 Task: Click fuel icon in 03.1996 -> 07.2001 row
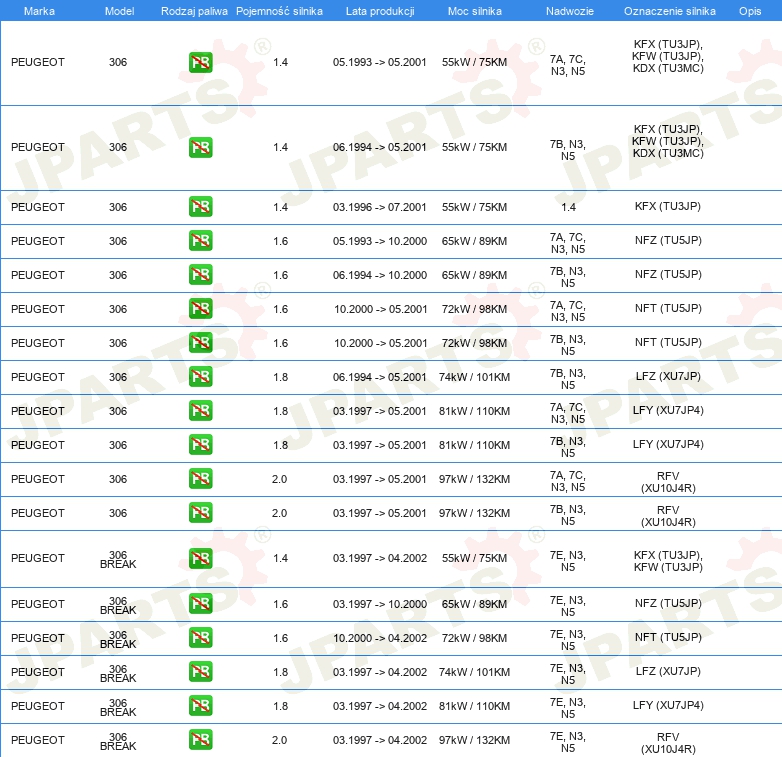200,207
